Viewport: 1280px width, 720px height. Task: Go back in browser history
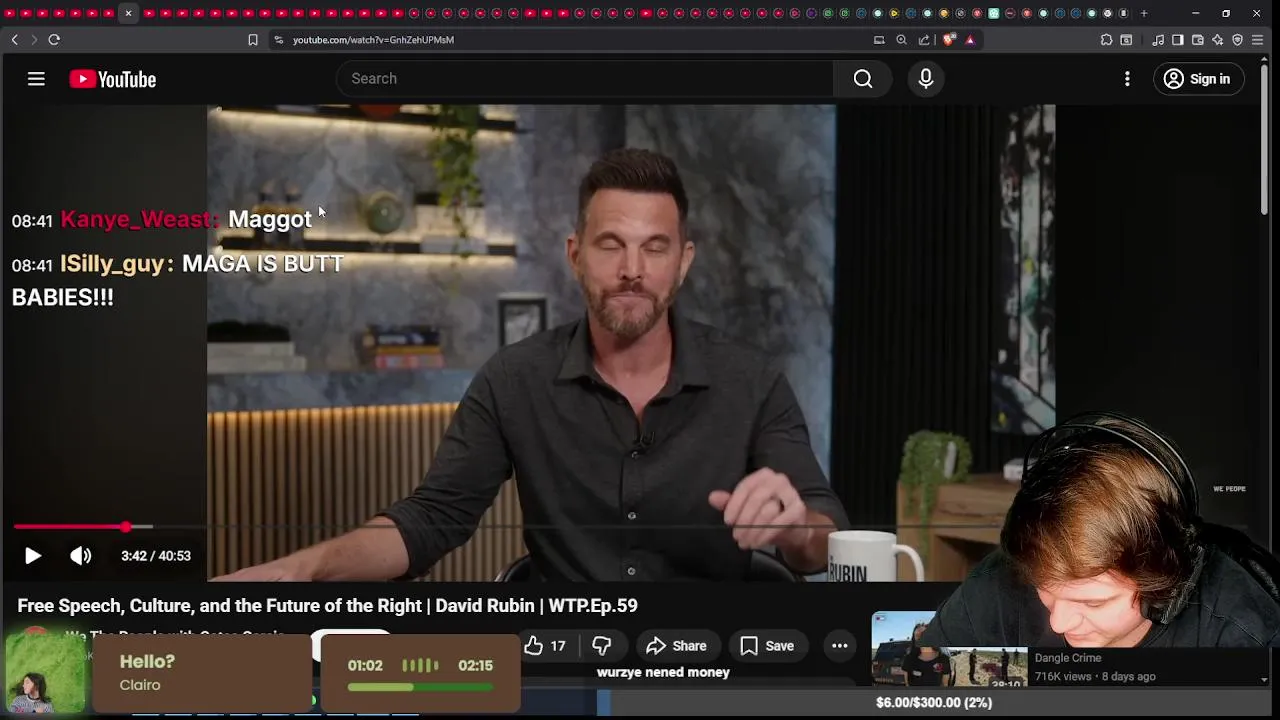coord(14,40)
